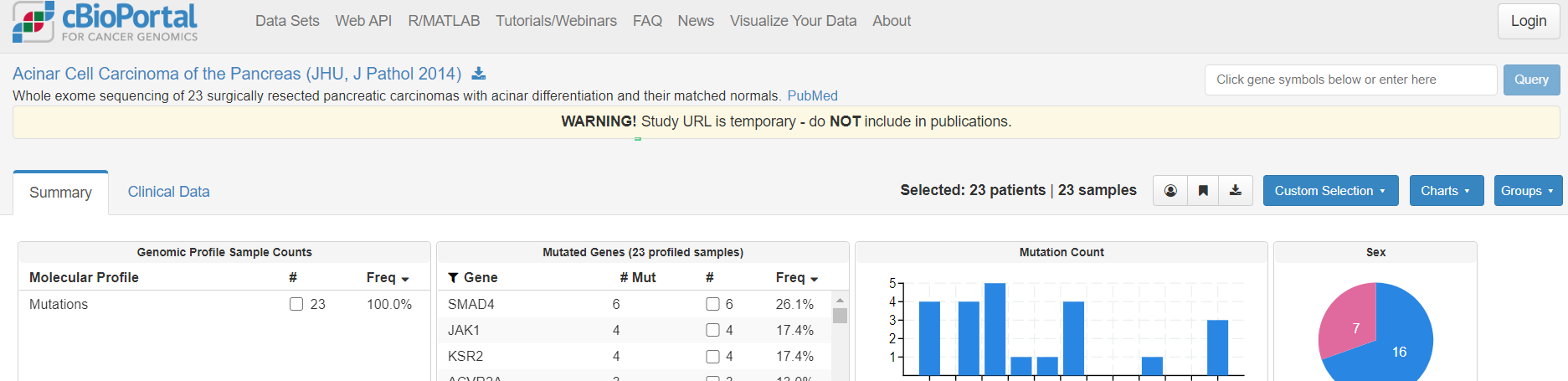Open Custom Selection dropdown

point(1329,191)
